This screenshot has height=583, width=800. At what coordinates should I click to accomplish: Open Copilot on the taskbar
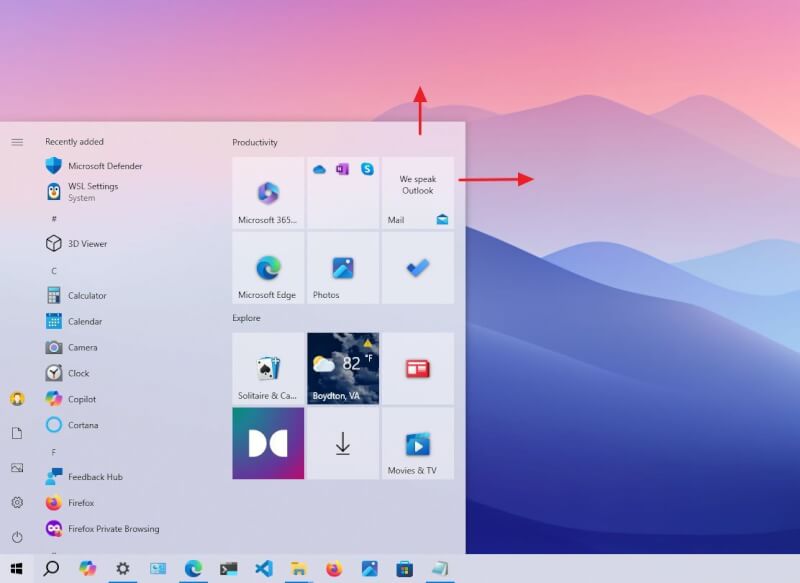click(87, 568)
